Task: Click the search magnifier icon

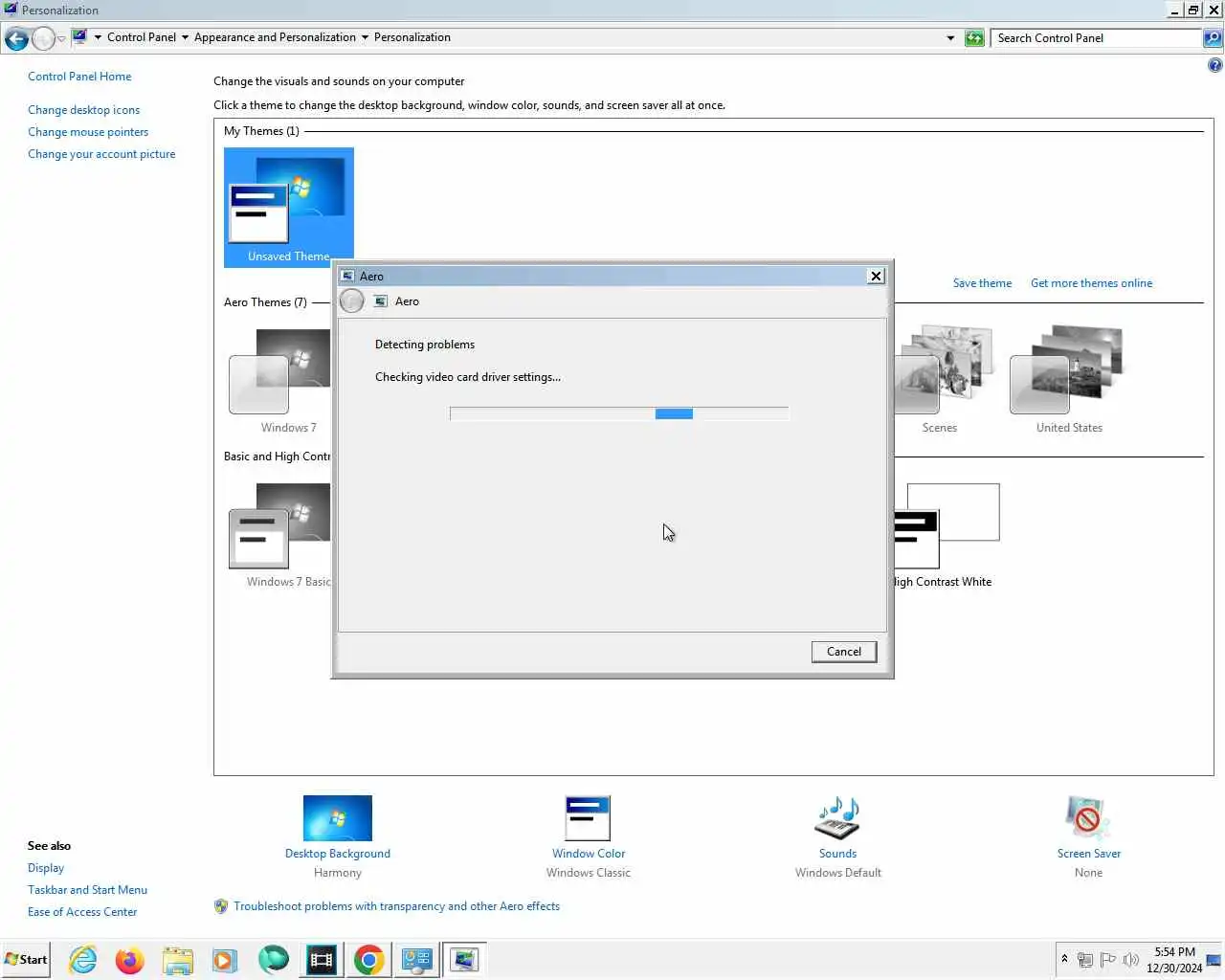Action: [x=1213, y=38]
